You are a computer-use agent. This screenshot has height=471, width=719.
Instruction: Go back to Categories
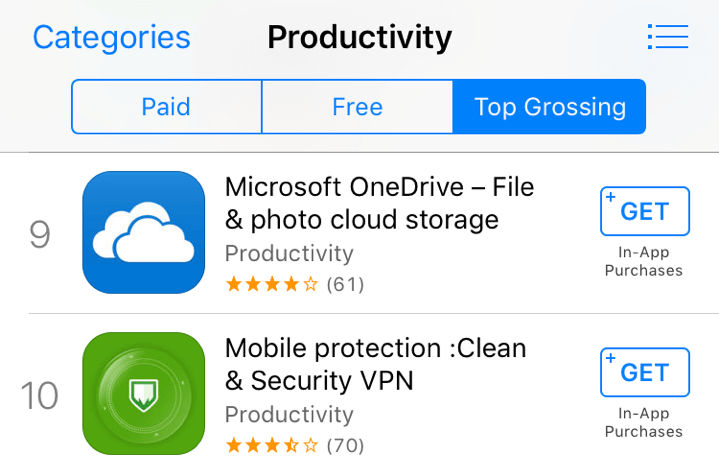pyautogui.click(x=111, y=38)
